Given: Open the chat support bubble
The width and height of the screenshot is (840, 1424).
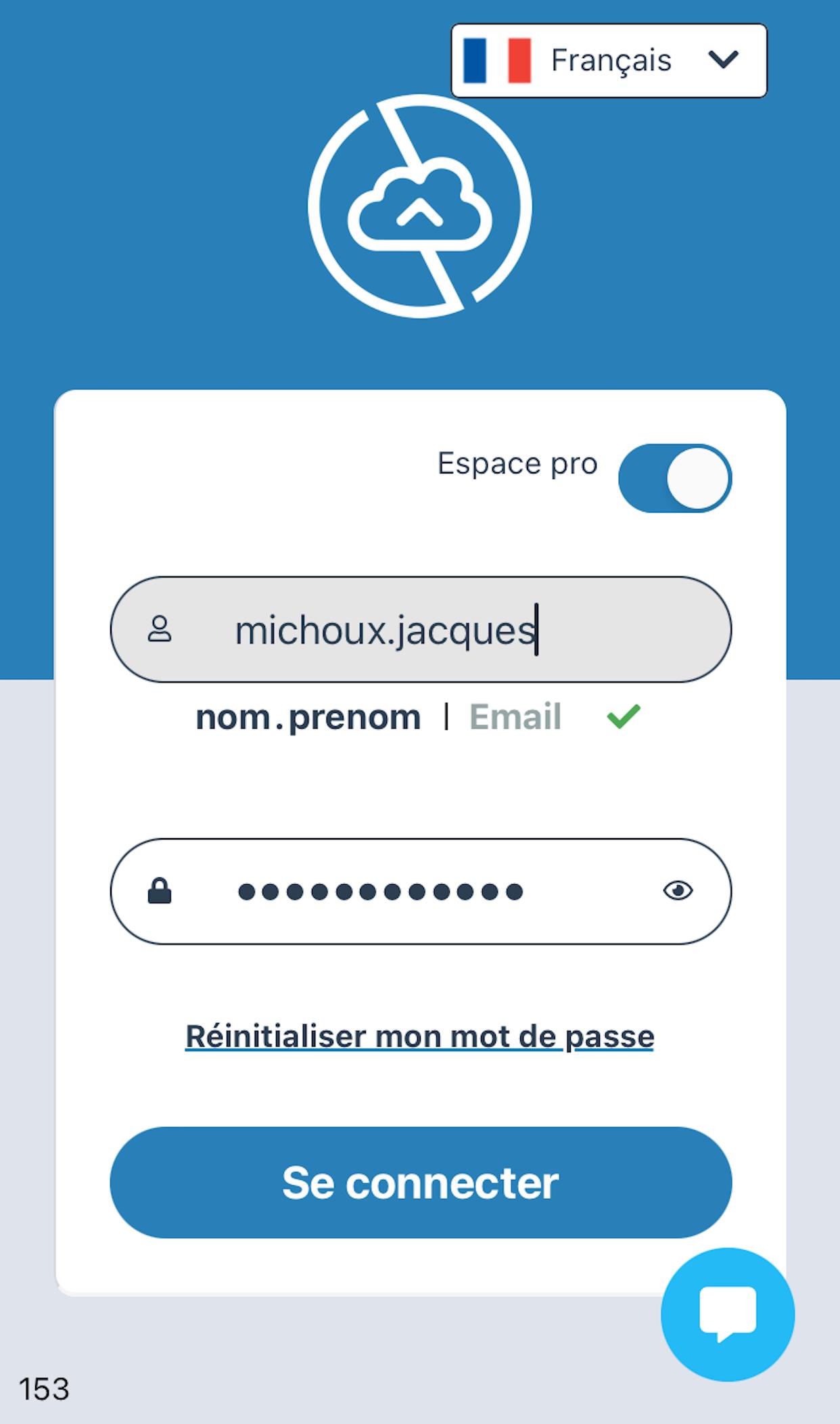Looking at the screenshot, I should click(727, 1314).
